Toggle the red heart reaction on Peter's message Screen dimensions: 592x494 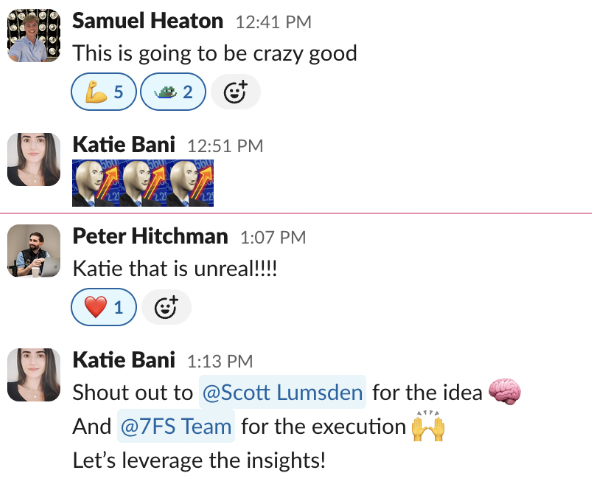click(x=103, y=307)
